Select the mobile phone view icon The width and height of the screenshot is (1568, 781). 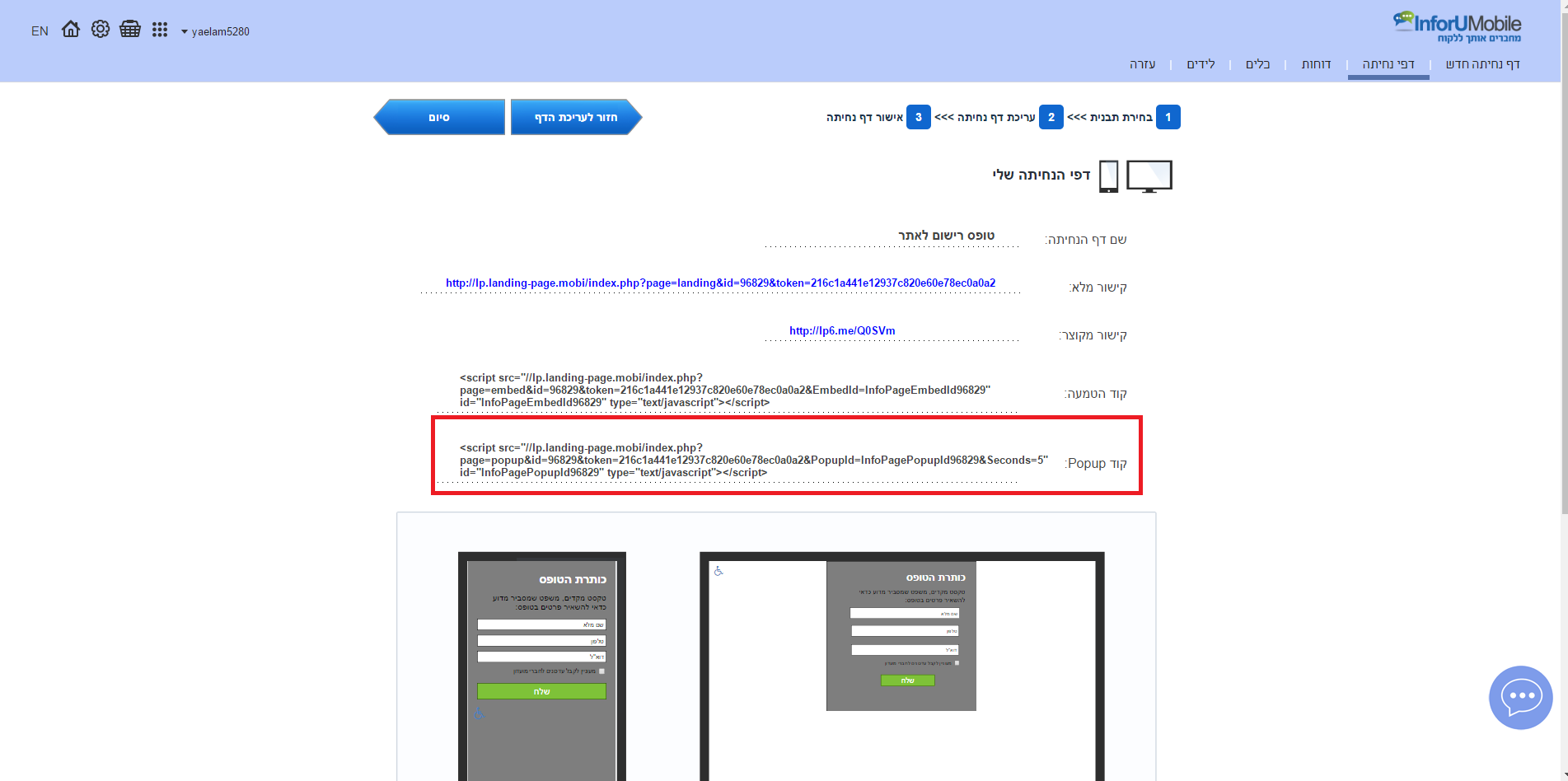(1109, 176)
